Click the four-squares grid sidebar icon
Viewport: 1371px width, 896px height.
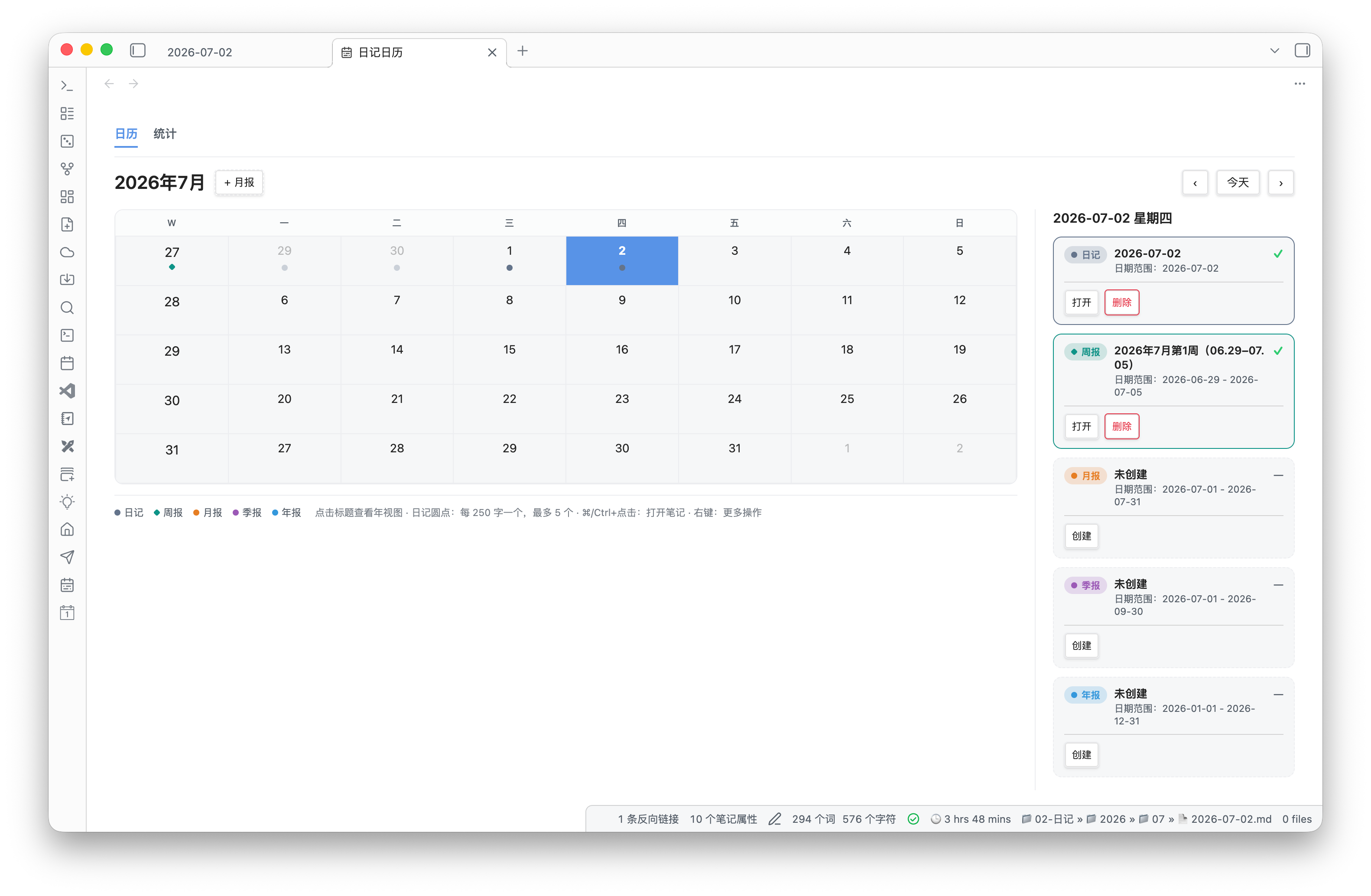pyautogui.click(x=67, y=197)
